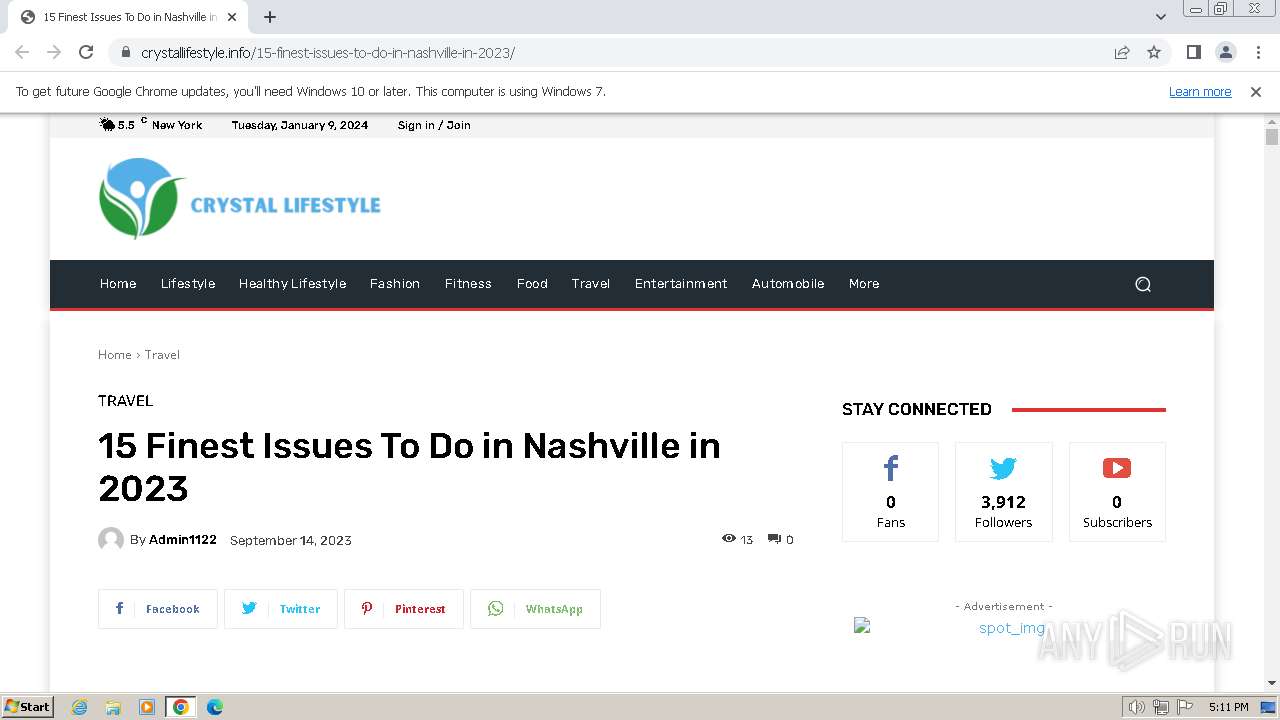This screenshot has width=1280, height=720.
Task: Open the Travel menu item
Action: (591, 284)
